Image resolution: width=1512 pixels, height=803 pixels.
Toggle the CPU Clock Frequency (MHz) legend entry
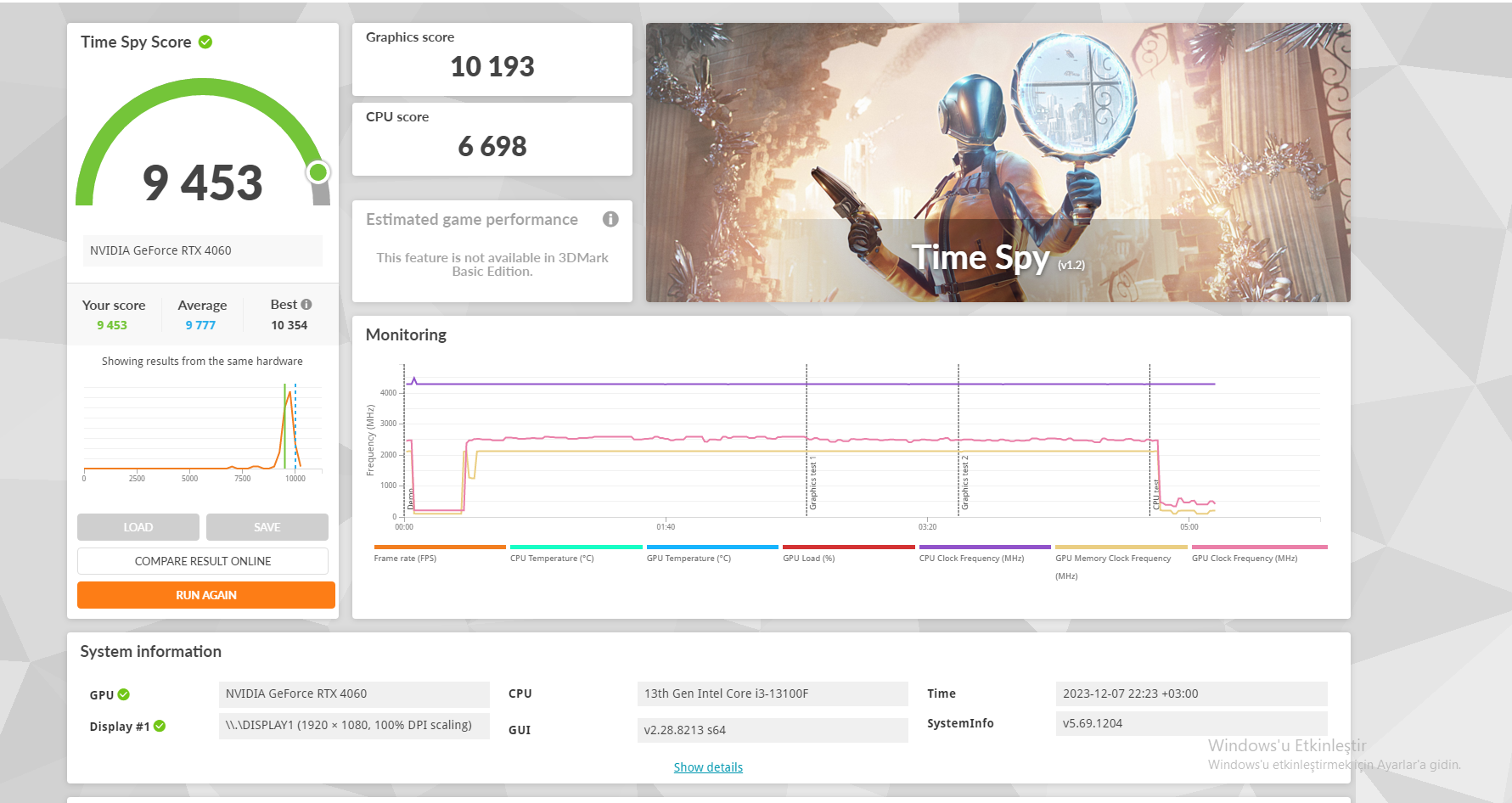985,553
